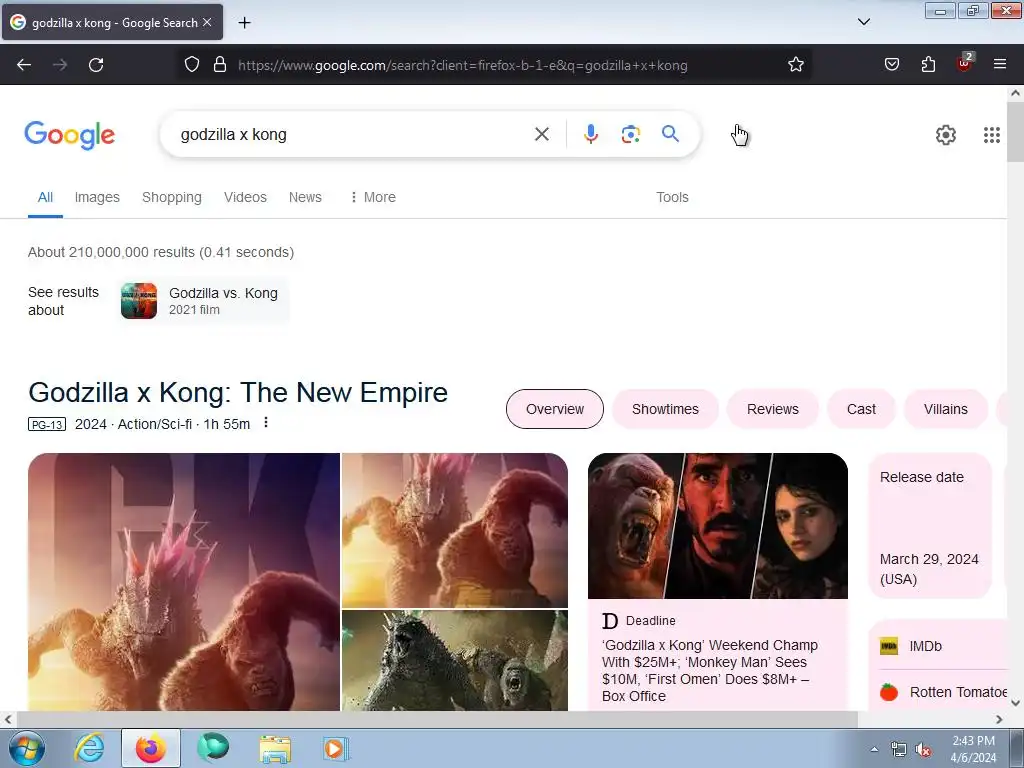Show hidden system tray icons arrow

click(874, 749)
